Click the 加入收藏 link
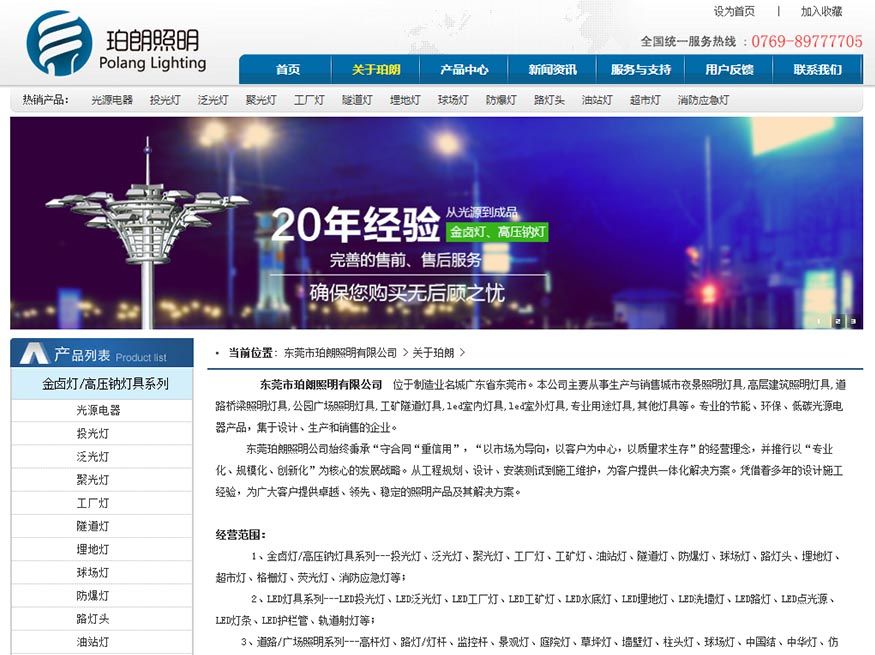The image size is (875, 655). click(x=821, y=12)
